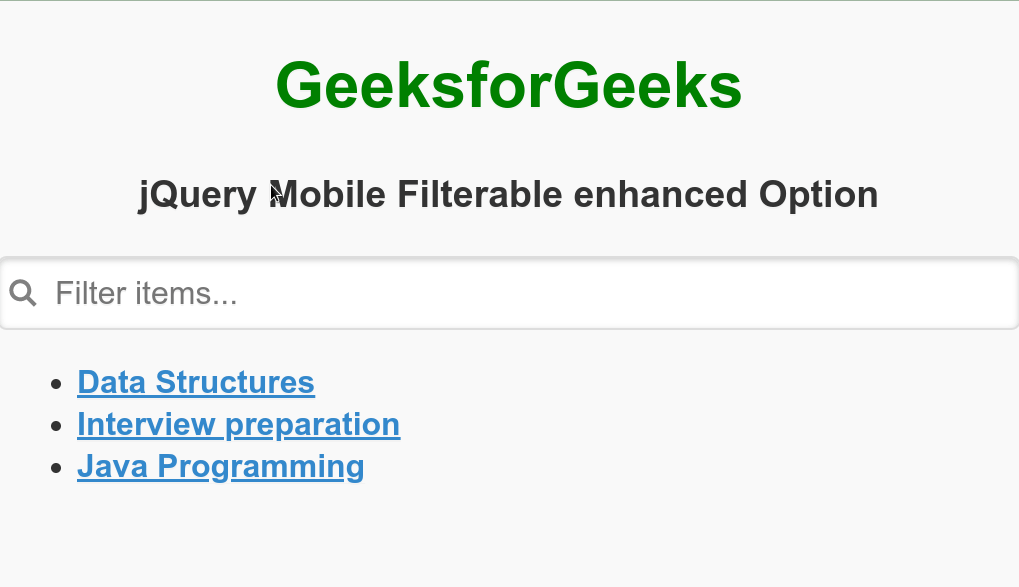The width and height of the screenshot is (1019, 587).
Task: Click the word Option in the subheading
Action: click(x=818, y=194)
